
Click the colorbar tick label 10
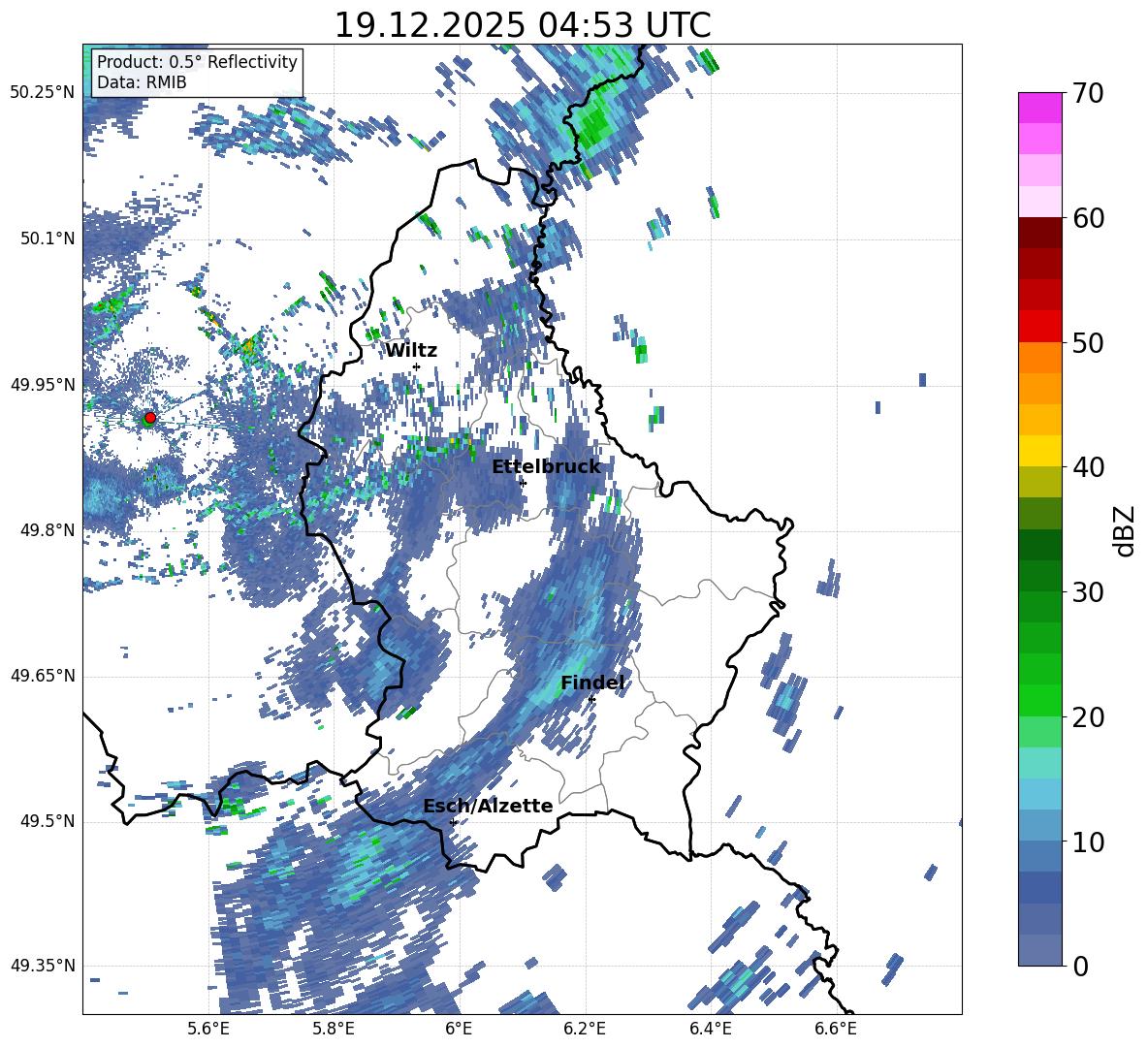1088,842
